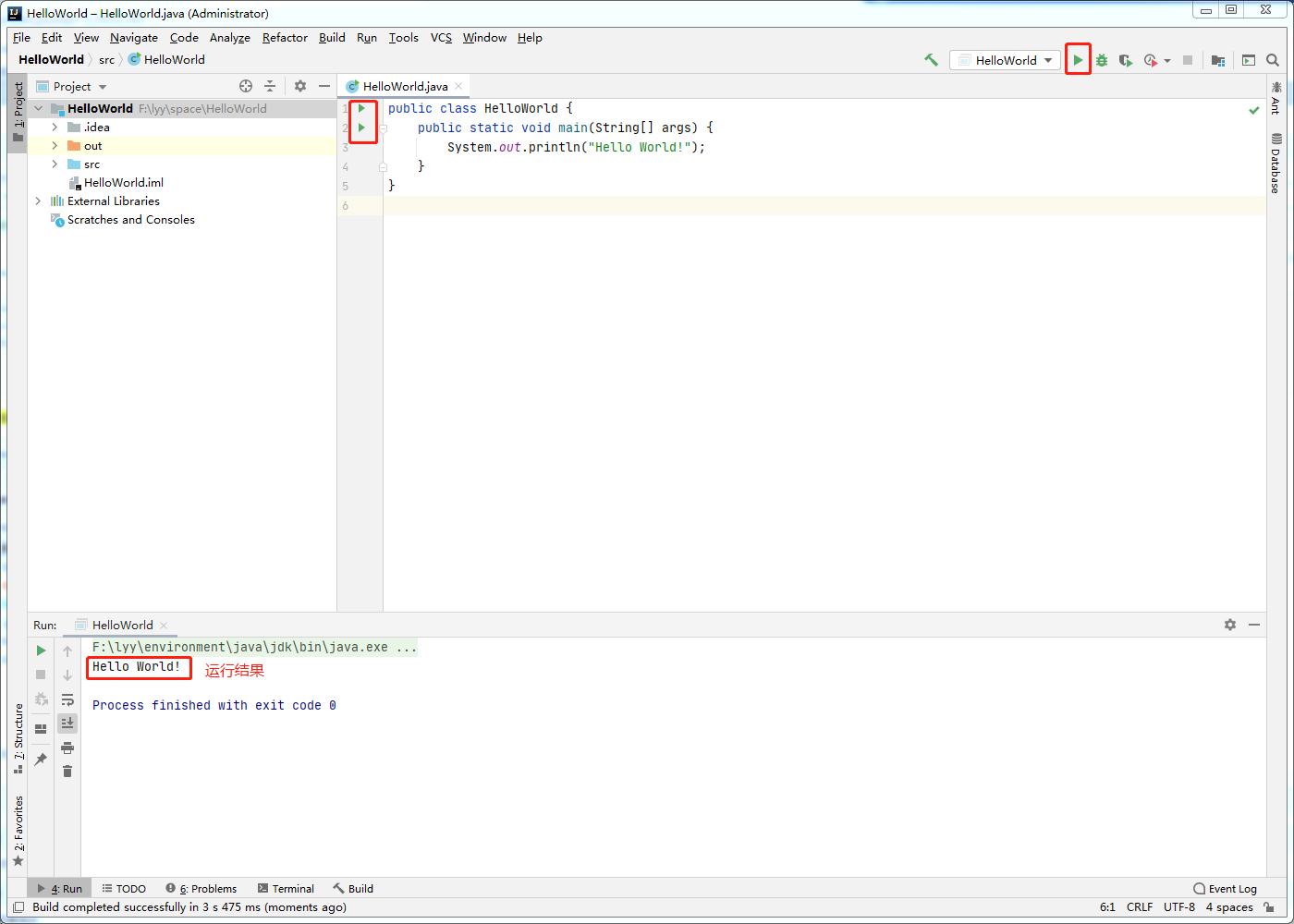Expand the src folder
This screenshot has height=924, width=1294.
55,164
